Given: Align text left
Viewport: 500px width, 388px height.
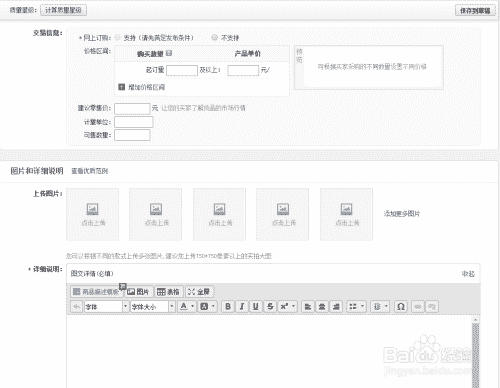Looking at the screenshot, I should pos(308,306).
